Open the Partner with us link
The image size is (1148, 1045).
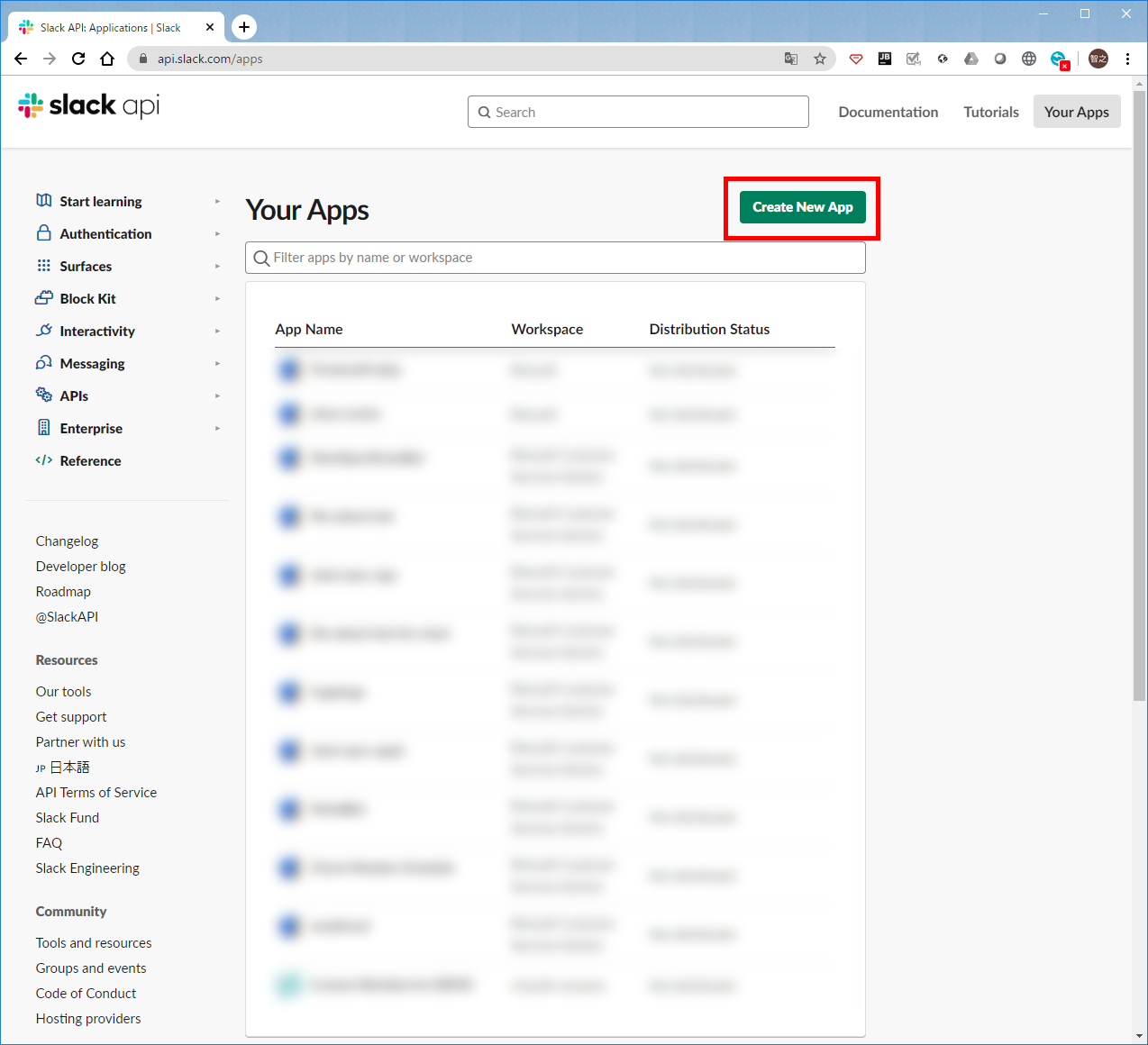[80, 742]
